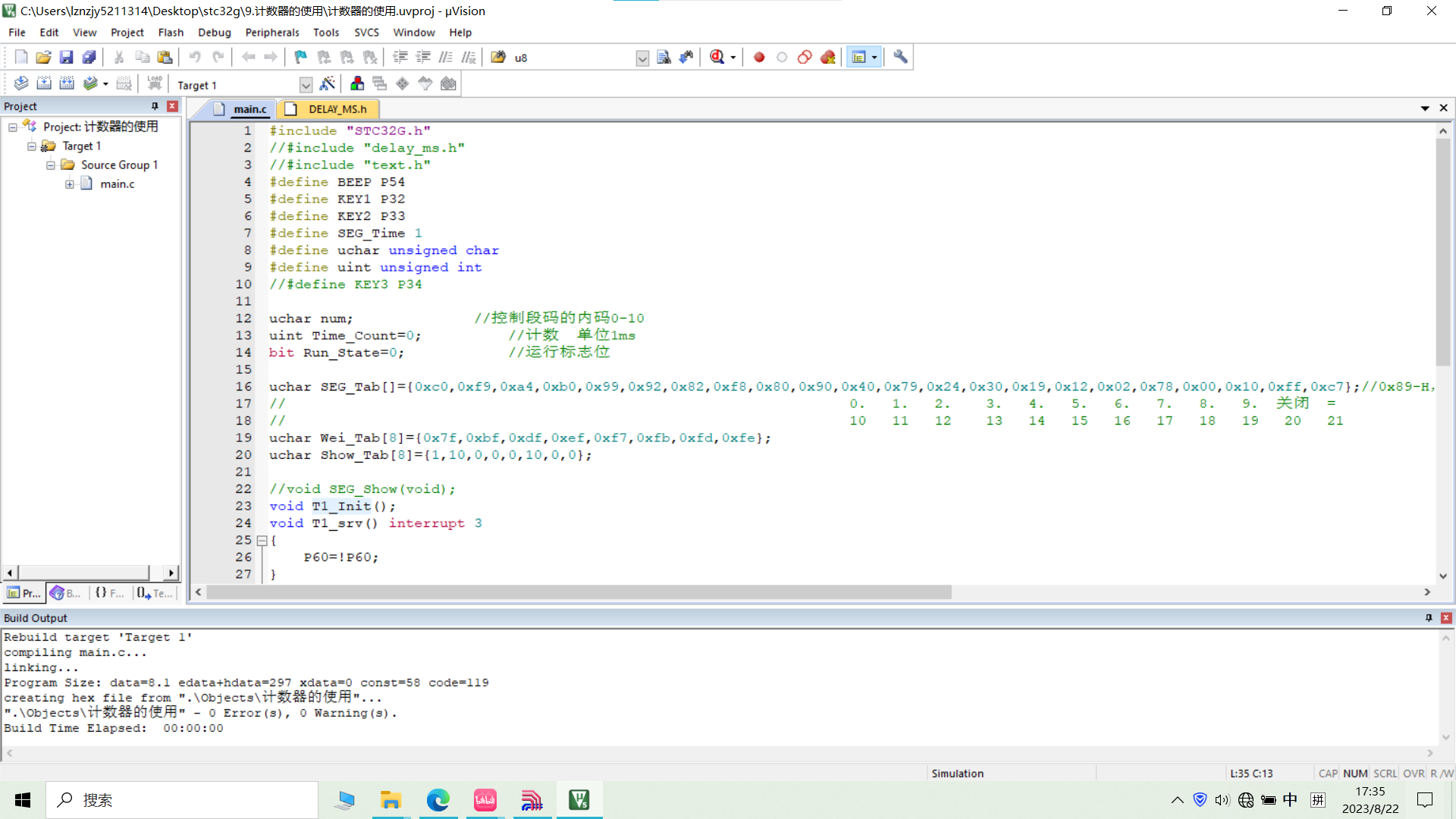Comment out the selected lines
Viewport: 1456px width, 819px height.
pos(446,57)
